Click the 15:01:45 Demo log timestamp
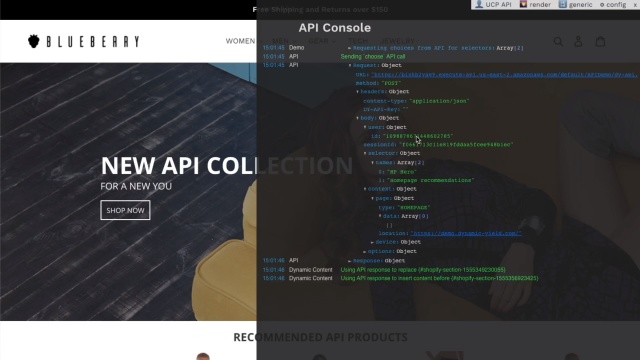Viewport: 640px width, 360px height. pyautogui.click(x=273, y=48)
